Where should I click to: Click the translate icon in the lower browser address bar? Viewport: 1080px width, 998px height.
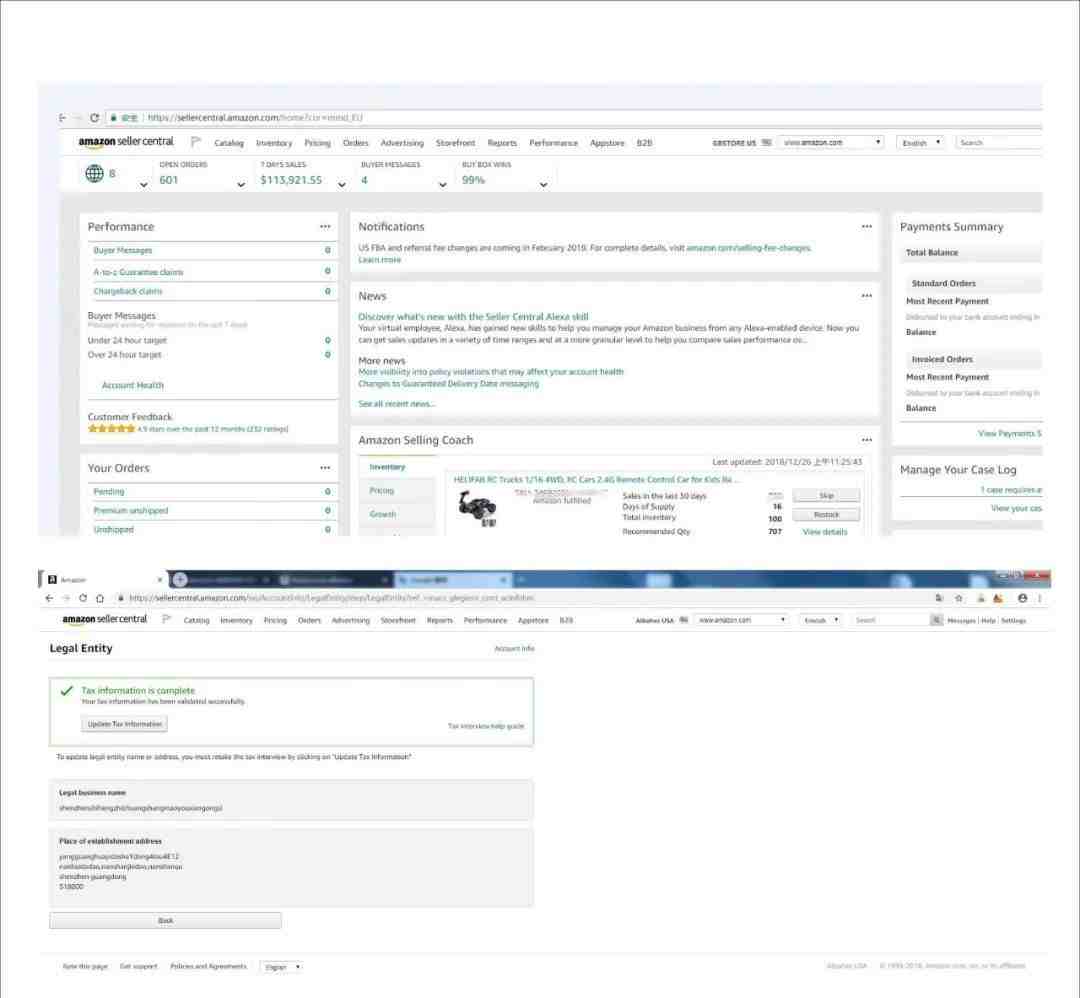pos(939,598)
